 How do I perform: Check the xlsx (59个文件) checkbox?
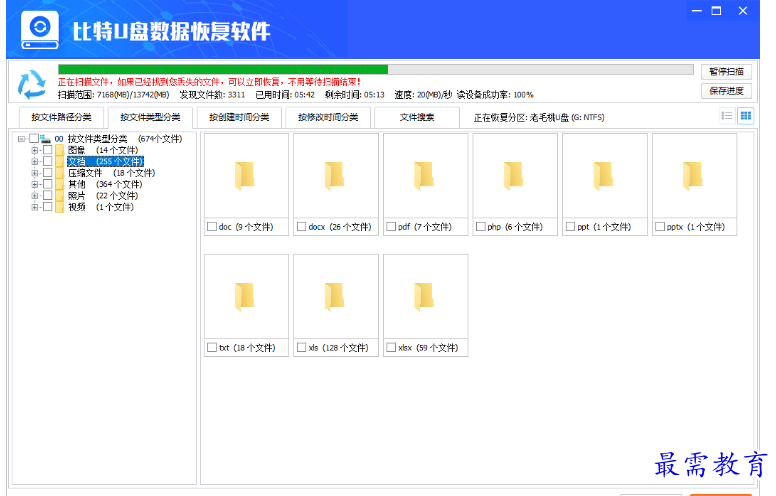tap(391, 347)
